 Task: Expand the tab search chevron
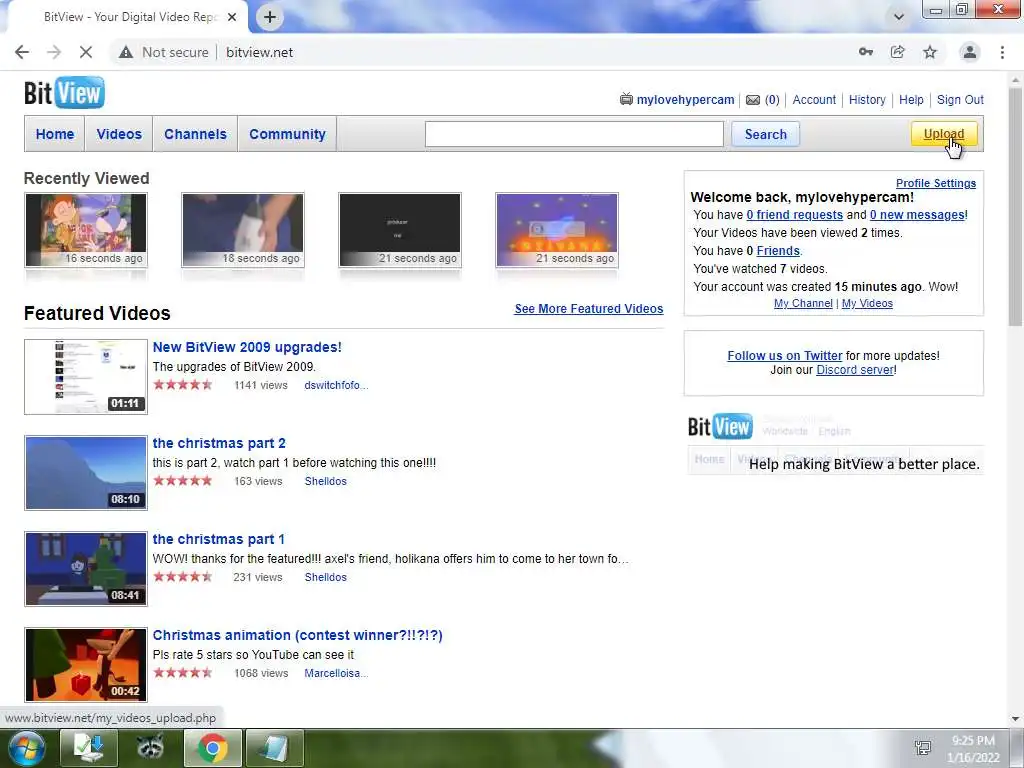pyautogui.click(x=899, y=17)
